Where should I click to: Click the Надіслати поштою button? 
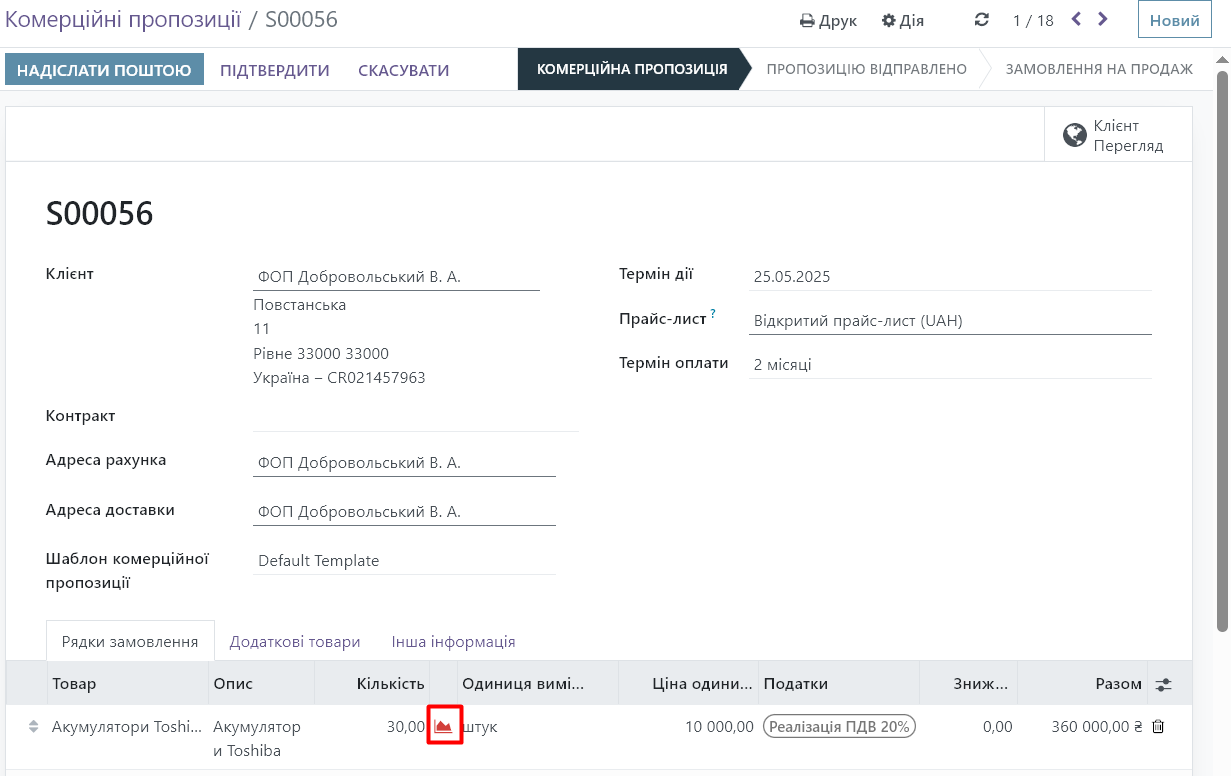(104, 70)
